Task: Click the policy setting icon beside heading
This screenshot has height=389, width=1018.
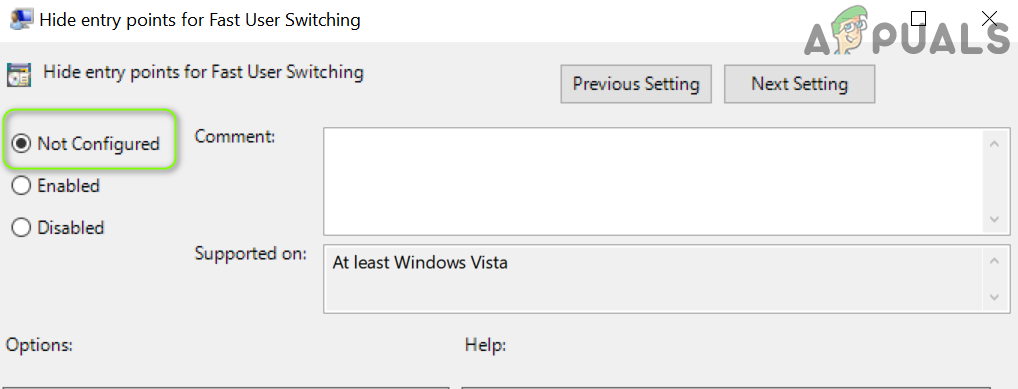Action: coord(18,75)
